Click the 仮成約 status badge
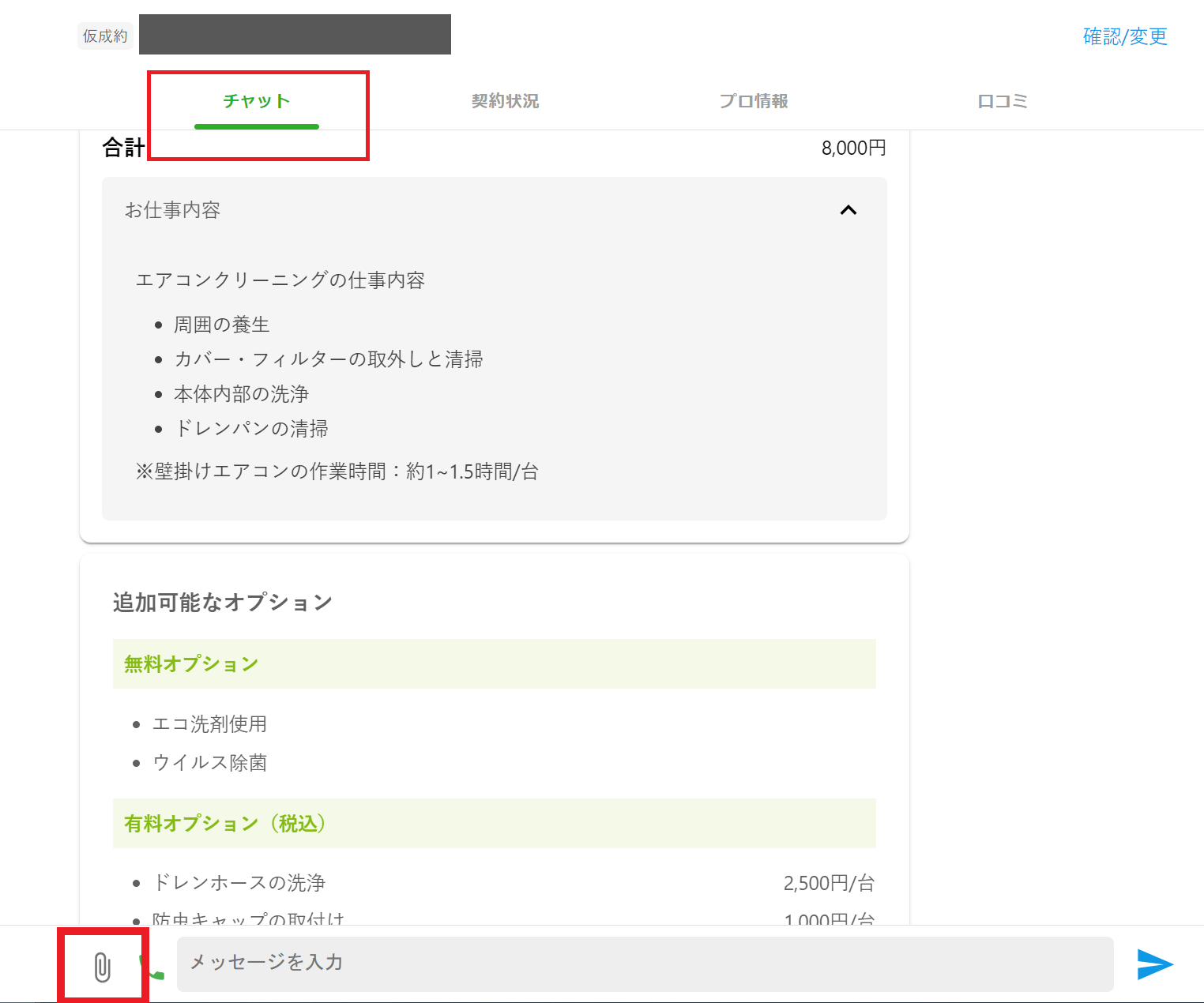 [105, 35]
